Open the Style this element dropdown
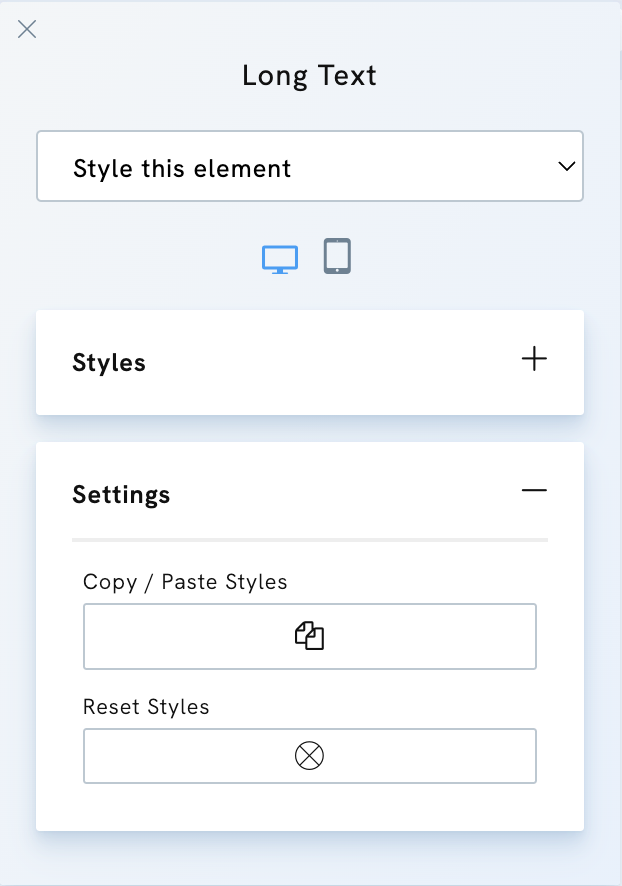Viewport: 622px width, 886px height. [310, 166]
